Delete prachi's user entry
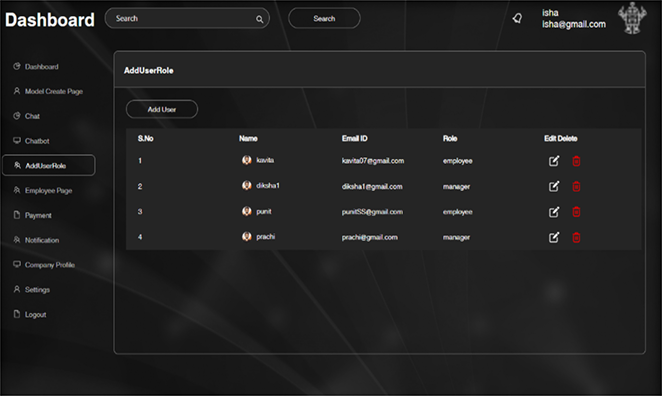 pyautogui.click(x=576, y=237)
